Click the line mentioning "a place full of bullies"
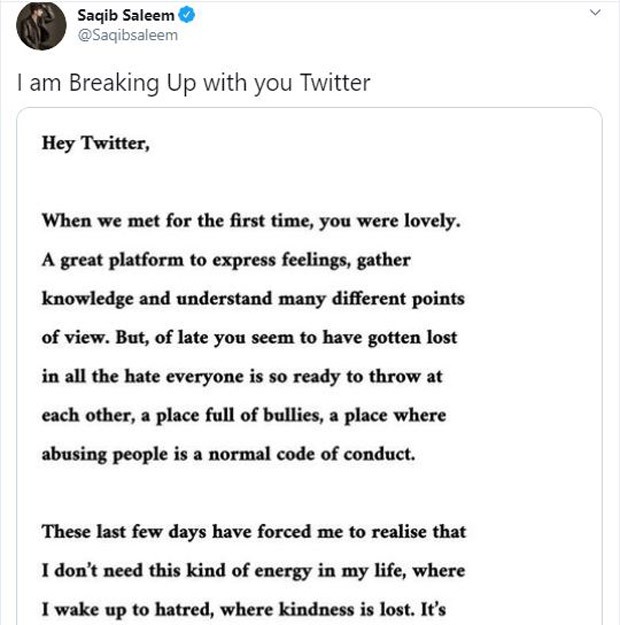 pyautogui.click(x=243, y=415)
